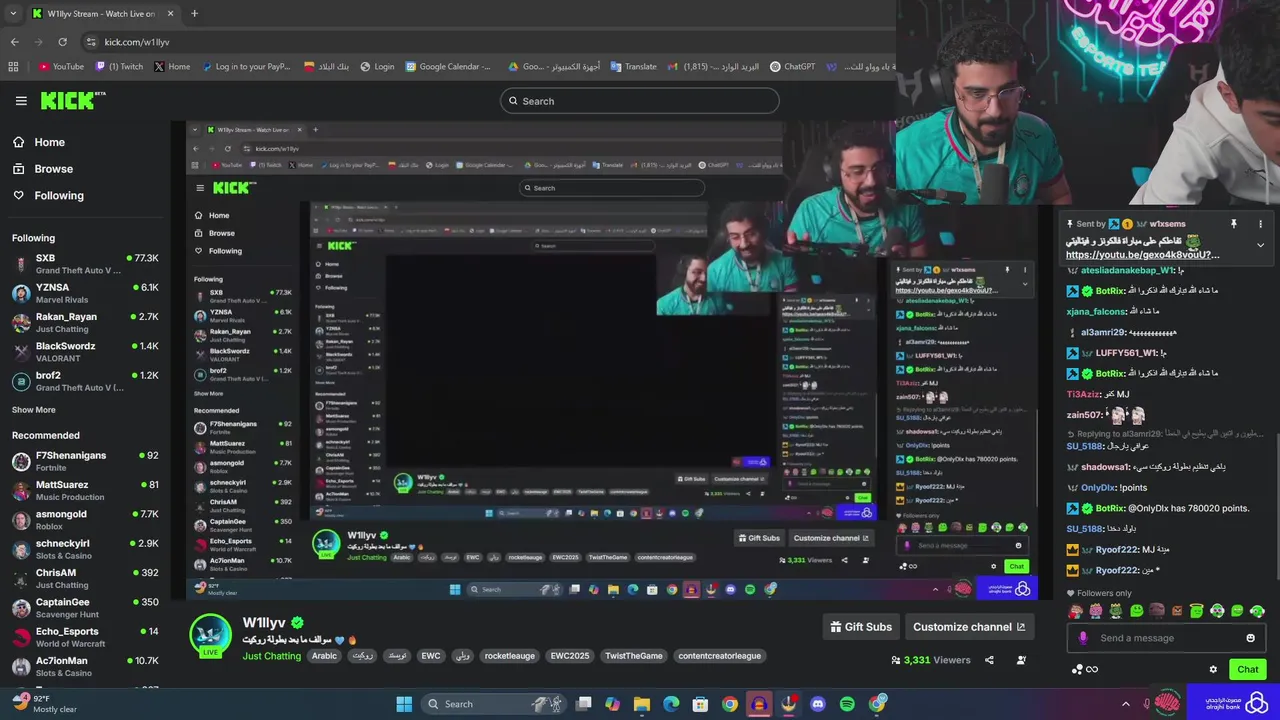This screenshot has height=720, width=1280.
Task: Go to Home in Kick sidebar
Action: click(49, 142)
